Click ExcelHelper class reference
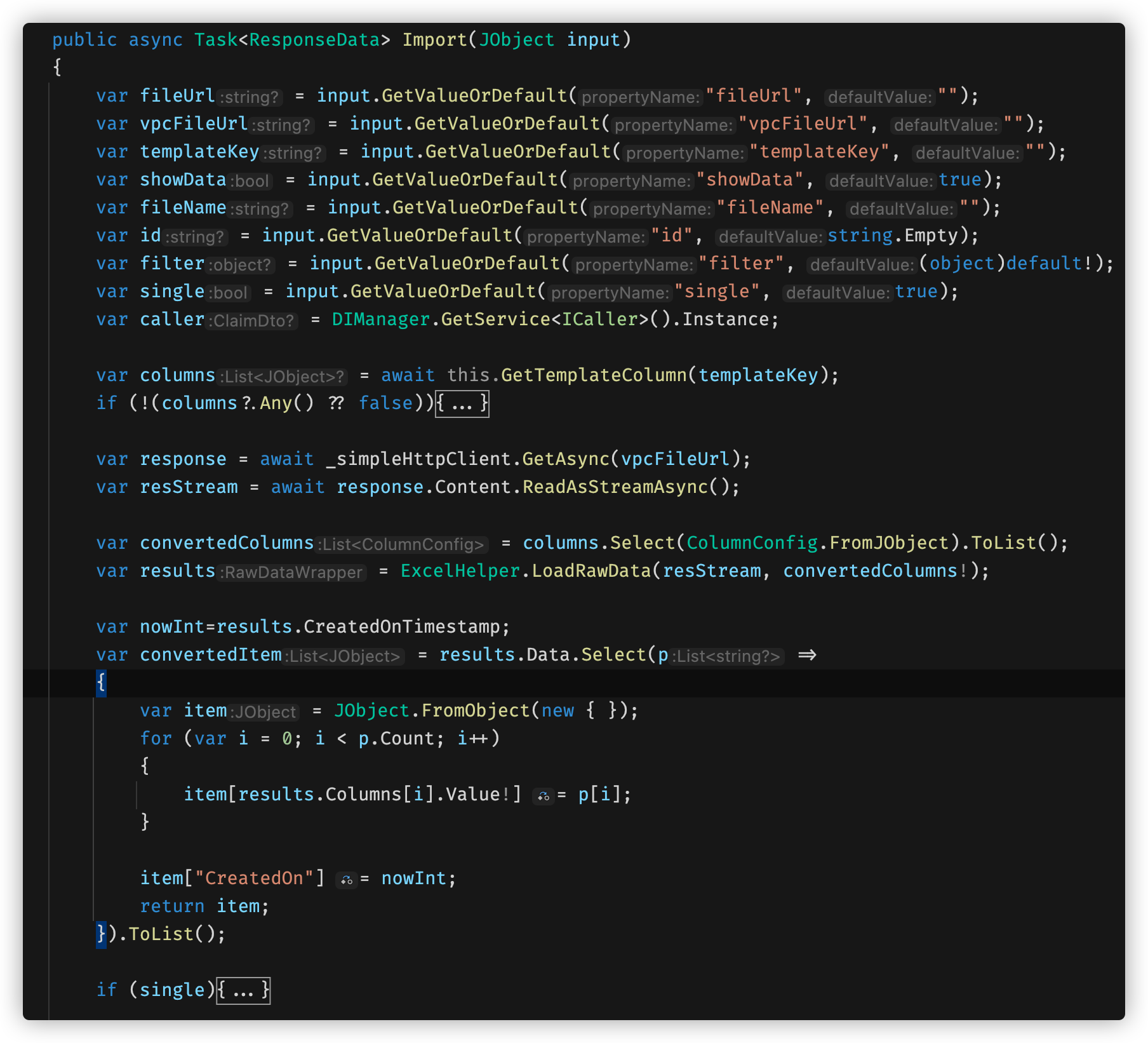This screenshot has height=1043, width=1148. (460, 570)
